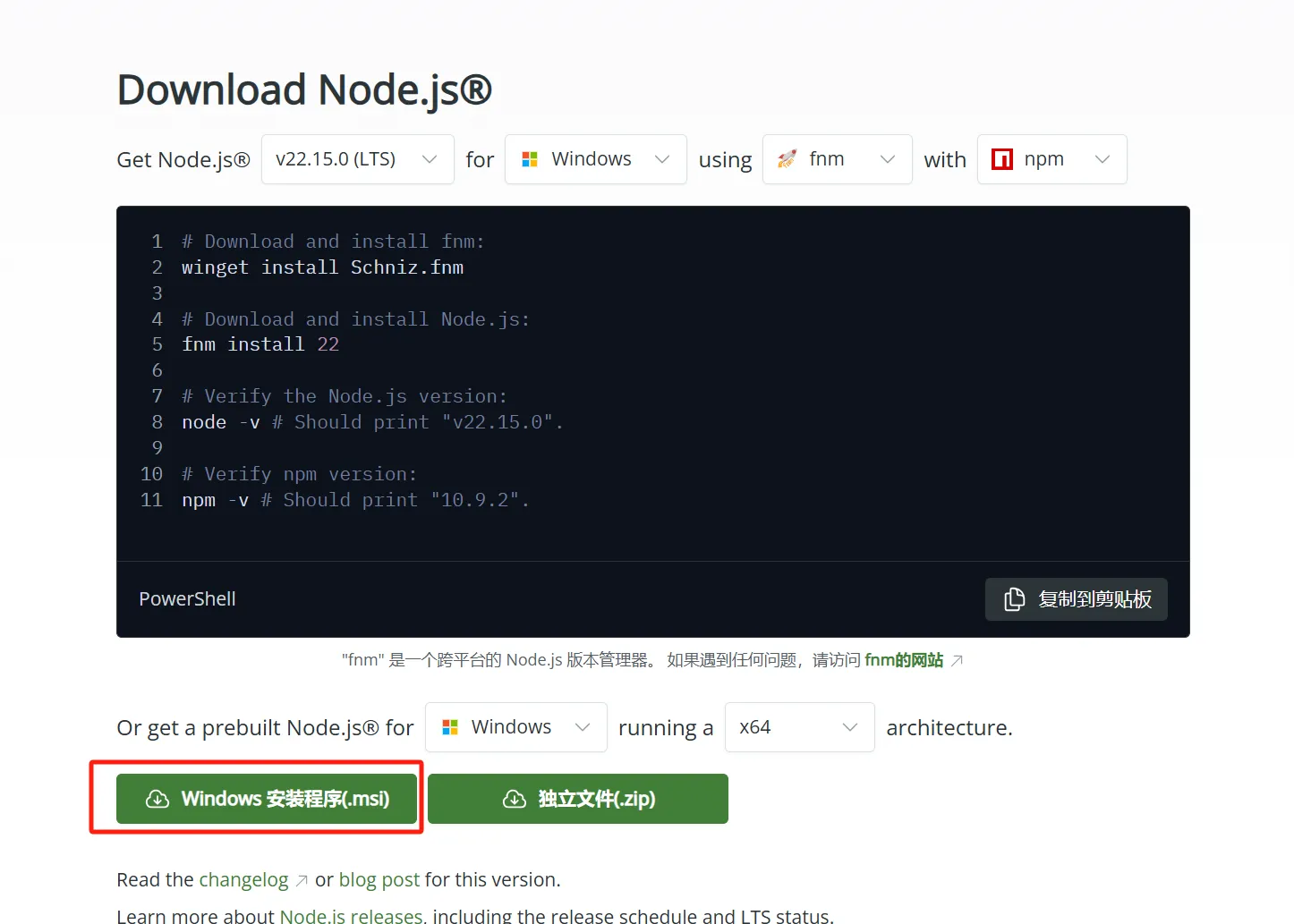The width and height of the screenshot is (1294, 924).
Task: Click the copy-to-clipboard icon in code panel
Action: [x=1014, y=599]
